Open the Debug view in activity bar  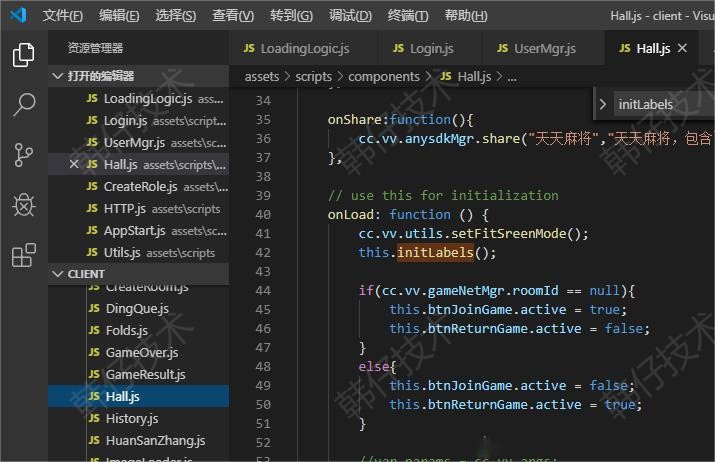coord(23,205)
